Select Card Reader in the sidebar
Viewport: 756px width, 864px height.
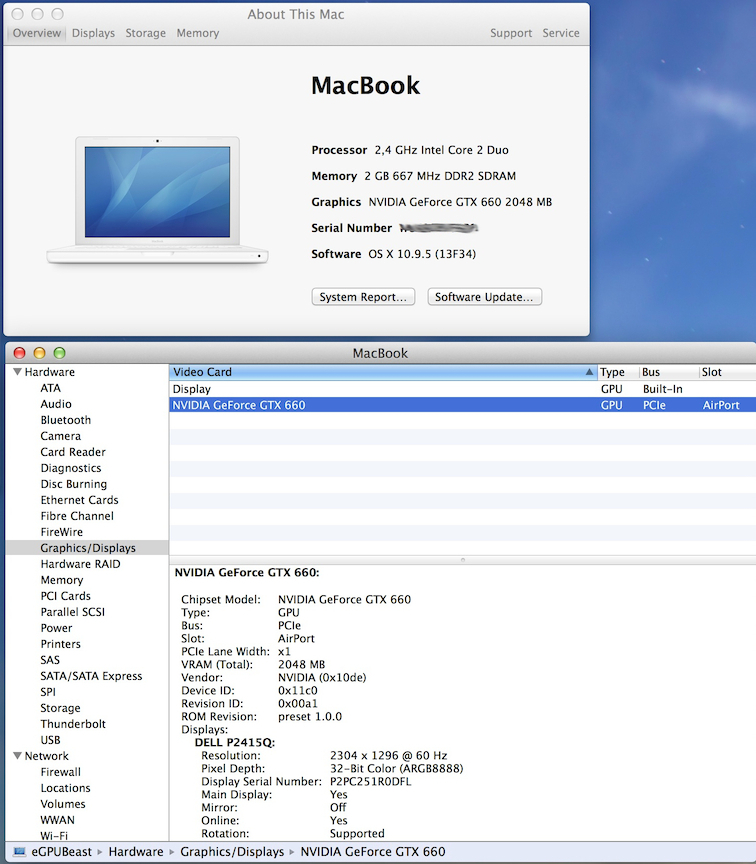(73, 452)
